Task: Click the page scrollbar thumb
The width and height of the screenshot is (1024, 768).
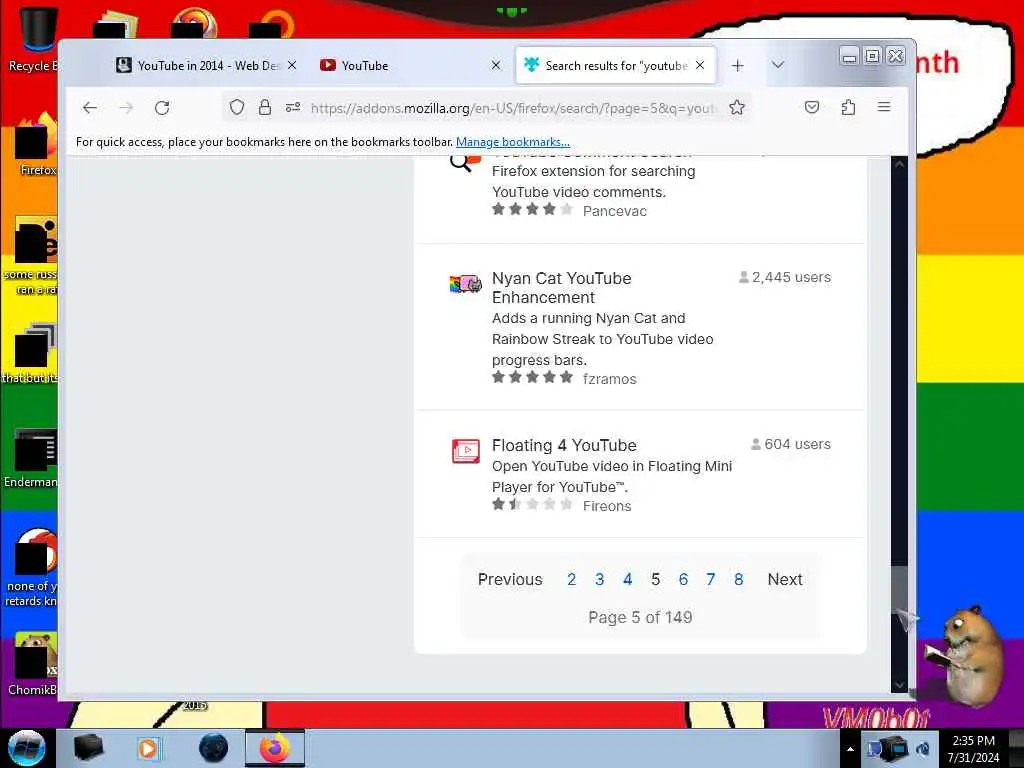Action: coord(899,589)
